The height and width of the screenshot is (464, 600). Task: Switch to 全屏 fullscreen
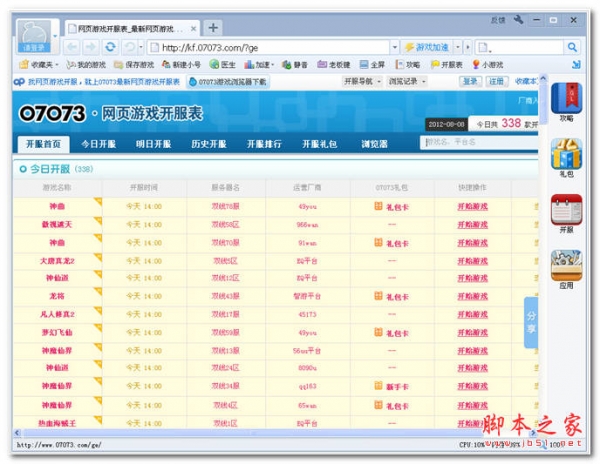pyautogui.click(x=372, y=65)
